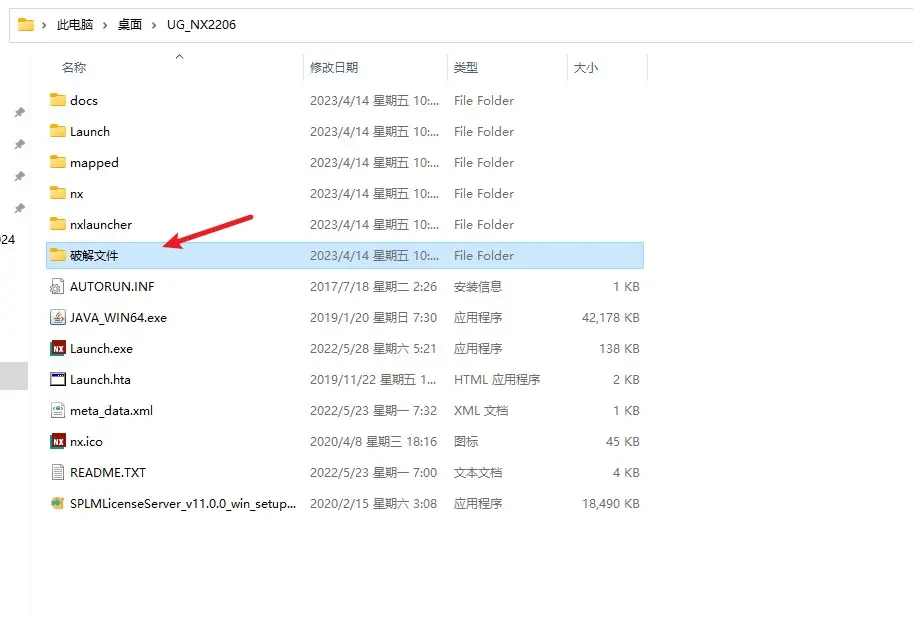Sort by the 大小 column header
The height and width of the screenshot is (620, 913).
pos(586,68)
